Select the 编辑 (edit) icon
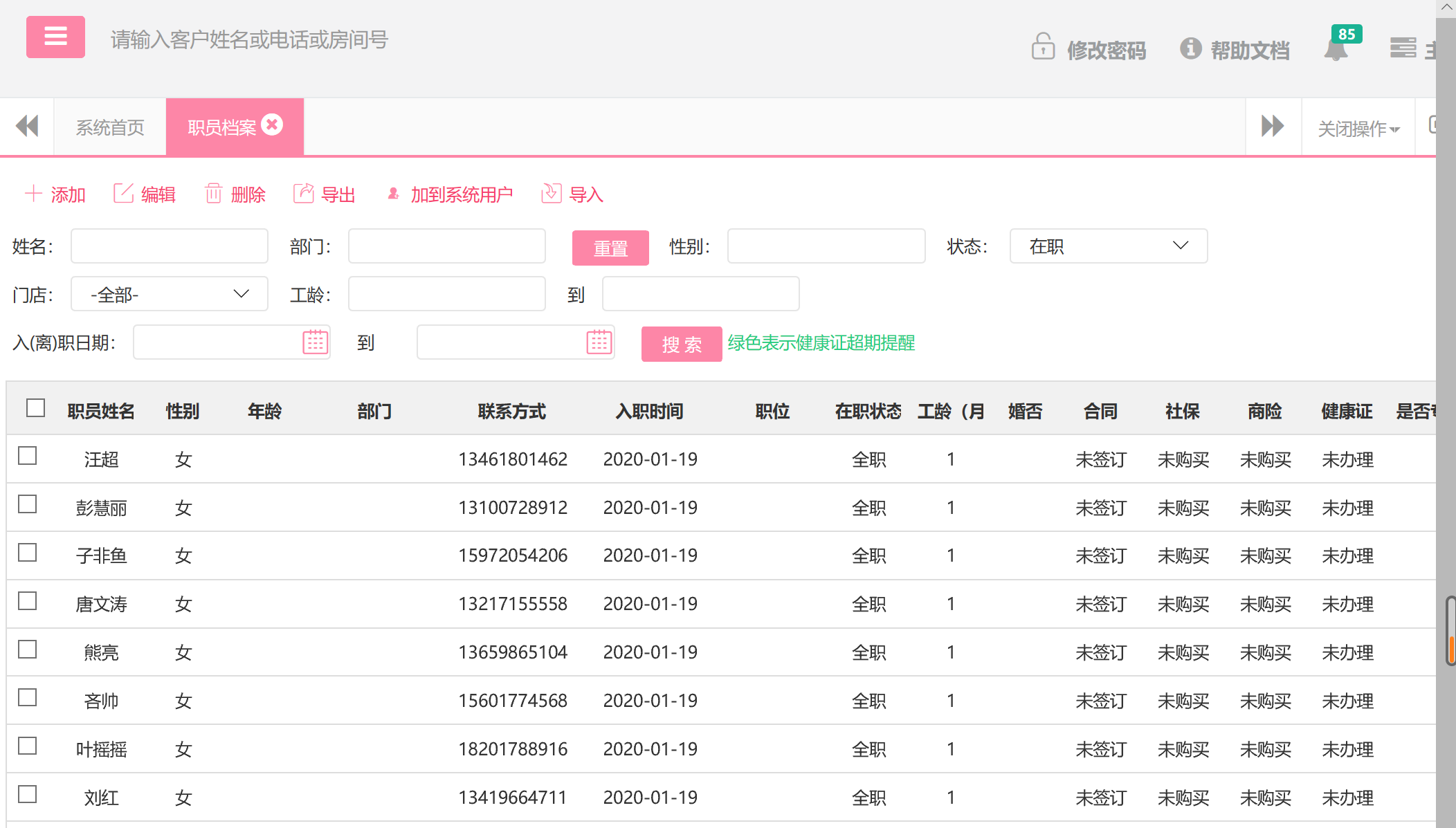This screenshot has width=1456, height=828. [122, 194]
